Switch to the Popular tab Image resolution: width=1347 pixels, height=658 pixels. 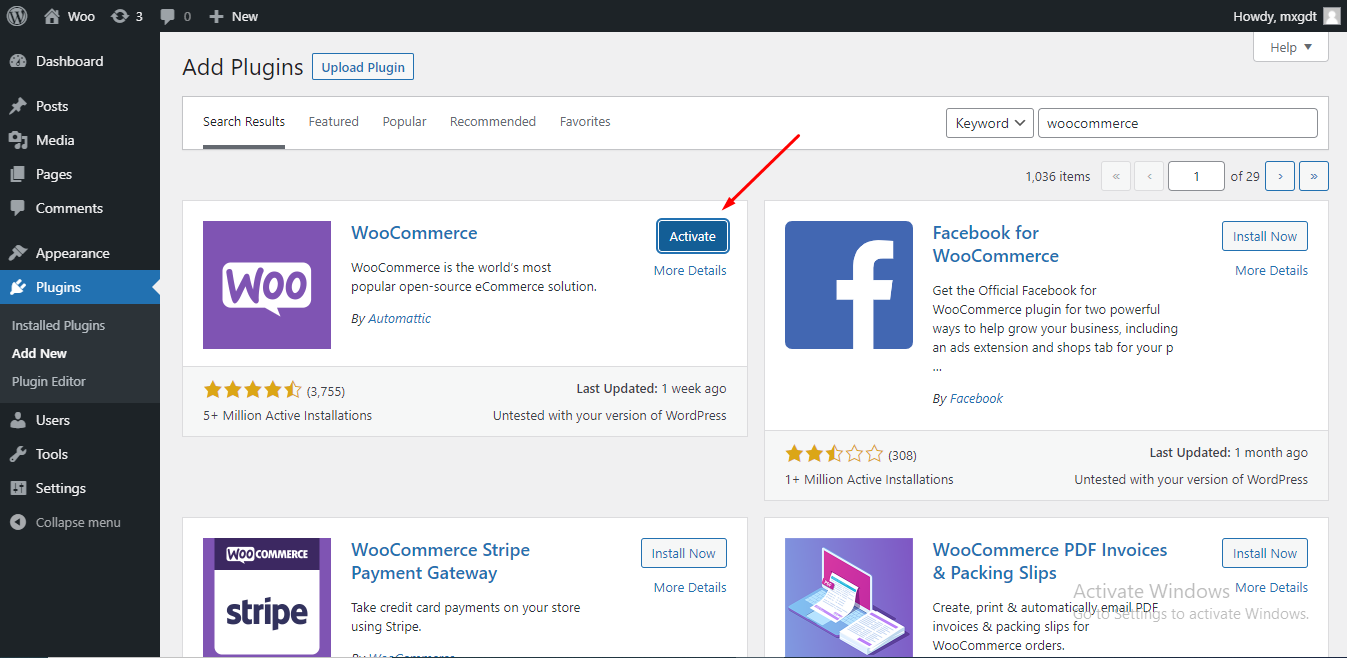(x=404, y=122)
